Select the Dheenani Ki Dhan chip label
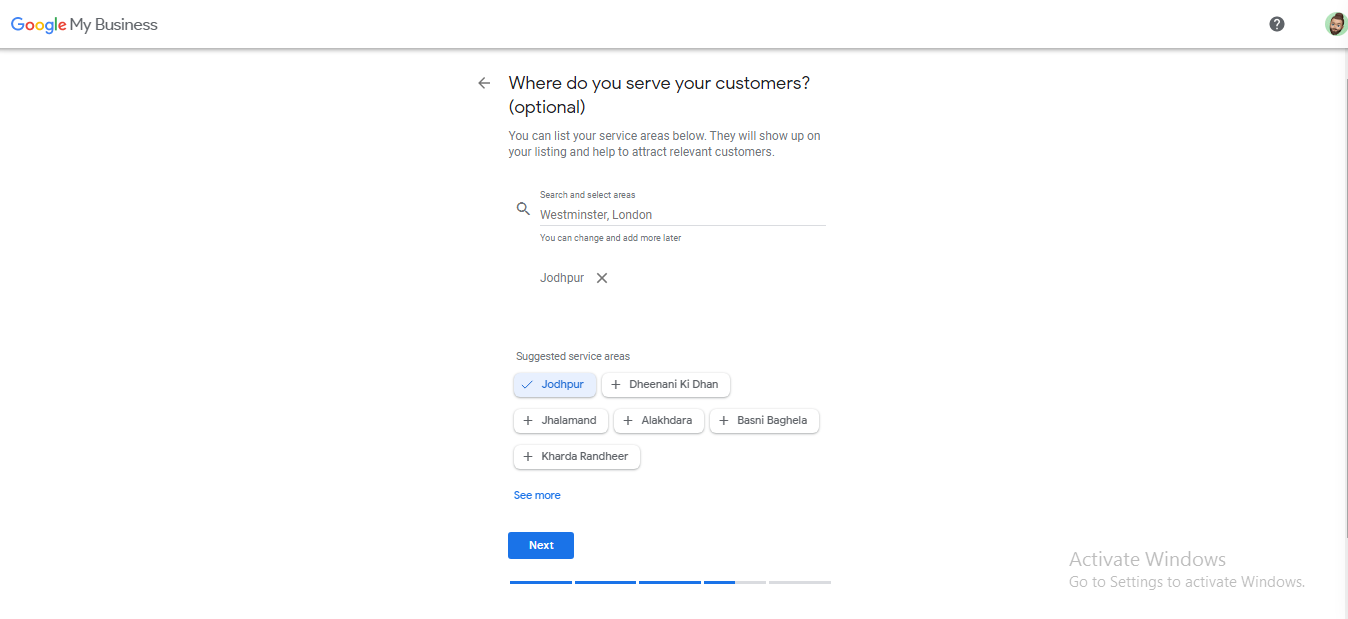The height and width of the screenshot is (619, 1348). coord(673,385)
